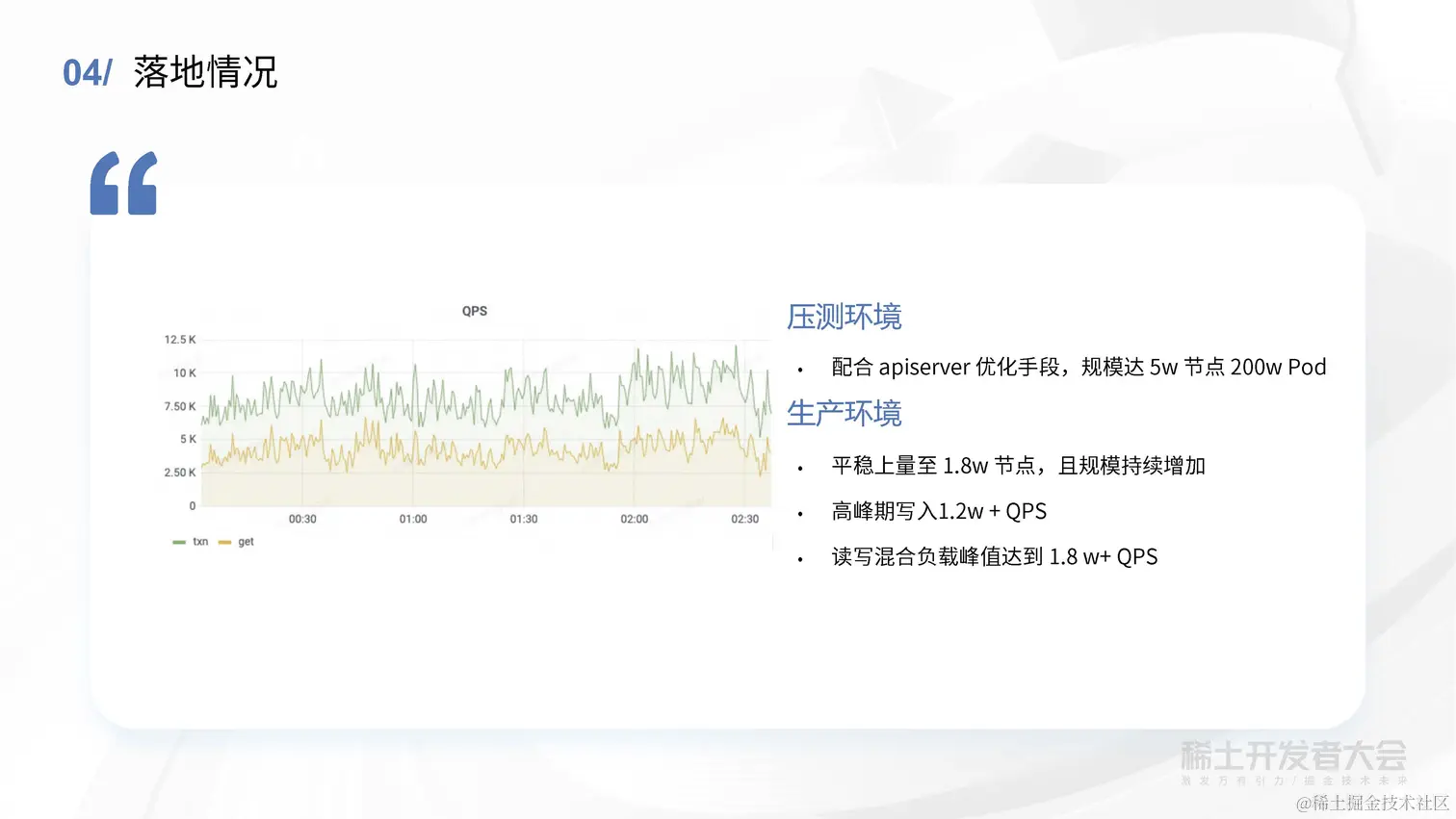Image resolution: width=1456 pixels, height=819 pixels.
Task: Click the 高峰期写入1.2w + QPS bullet
Action: 939,512
